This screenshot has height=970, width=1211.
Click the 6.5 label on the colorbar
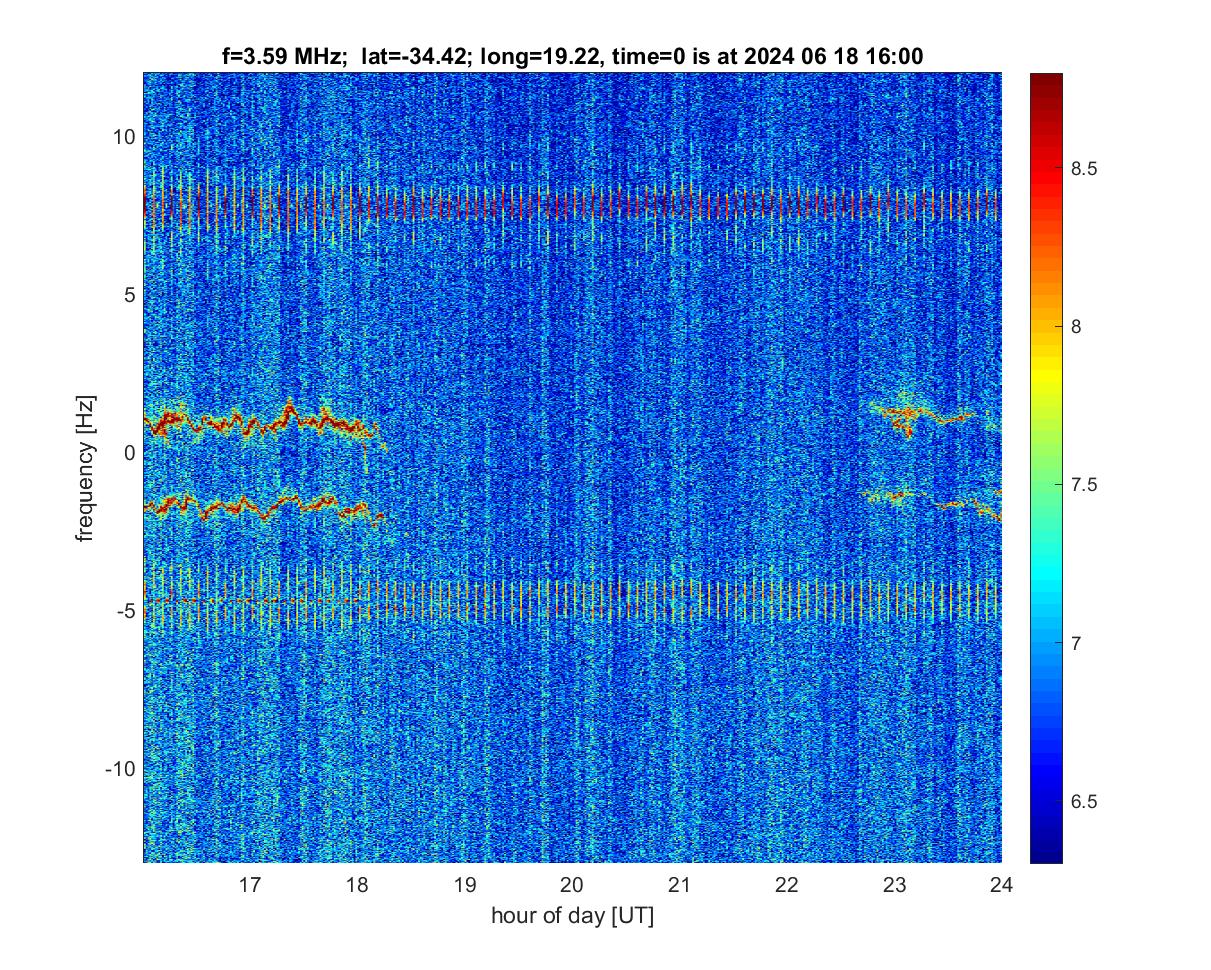point(1086,801)
